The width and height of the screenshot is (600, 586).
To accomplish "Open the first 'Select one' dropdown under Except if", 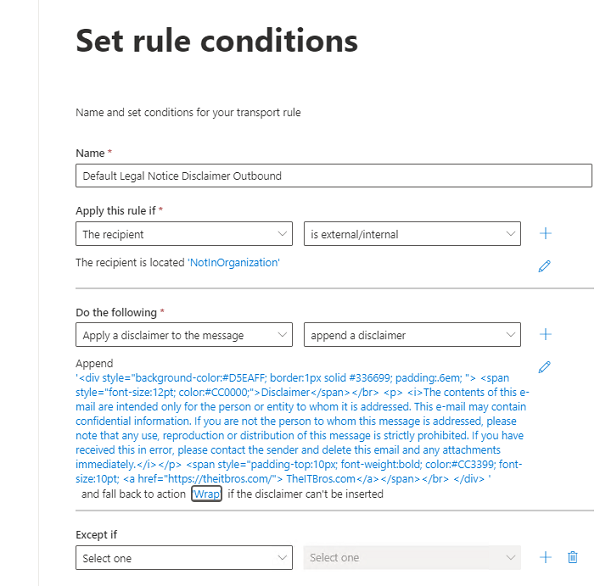I will 184,558.
